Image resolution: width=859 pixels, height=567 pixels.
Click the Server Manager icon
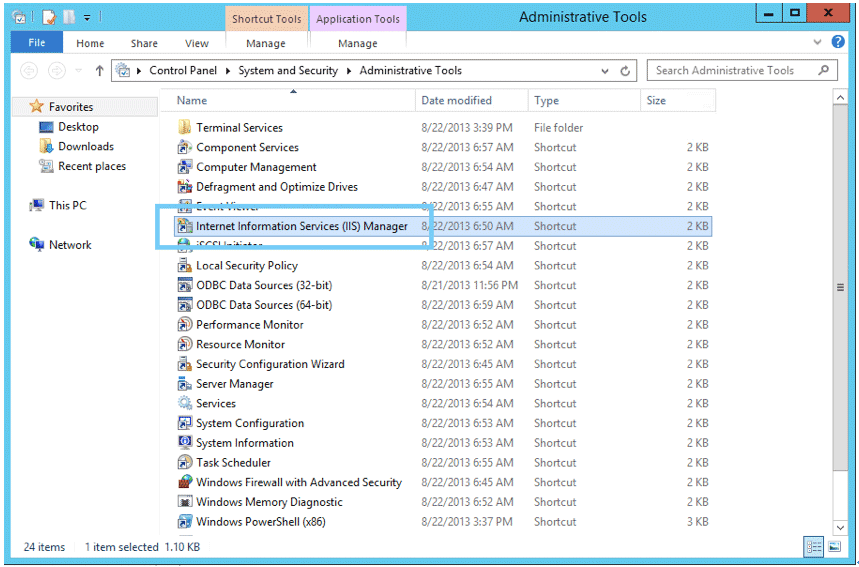(185, 383)
